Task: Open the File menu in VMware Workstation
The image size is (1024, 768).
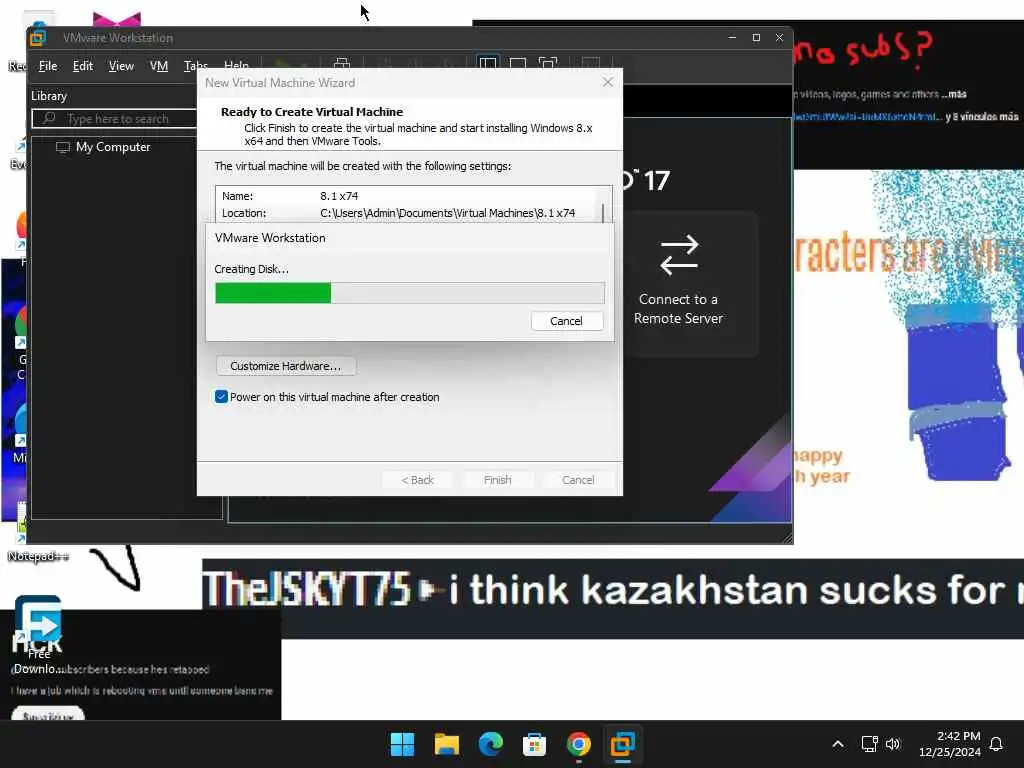Action: click(48, 66)
